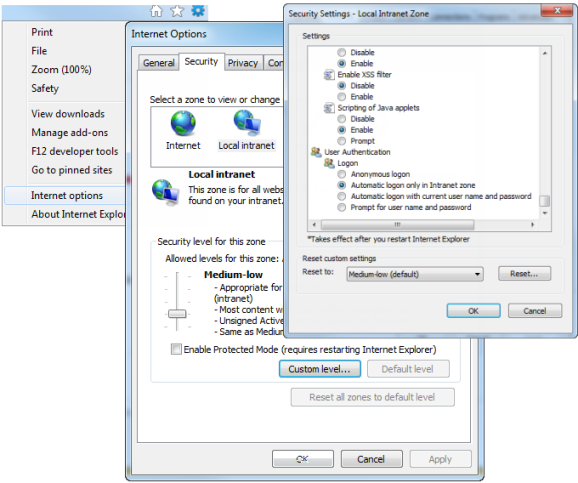The image size is (578, 483).
Task: Choose Manage add-ons from the menu
Action: 70,132
